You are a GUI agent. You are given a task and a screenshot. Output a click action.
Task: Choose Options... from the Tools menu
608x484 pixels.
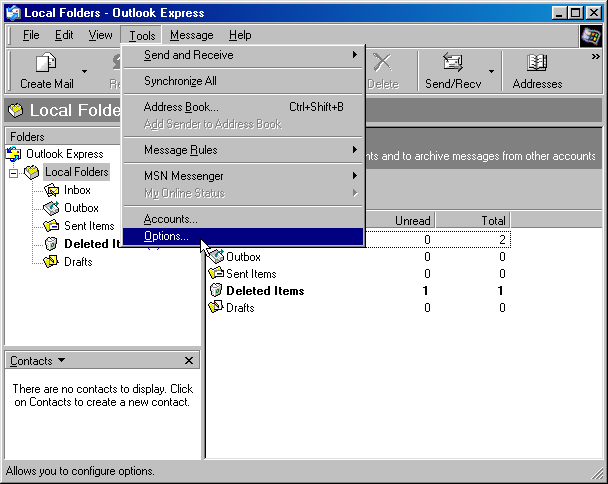pos(166,237)
